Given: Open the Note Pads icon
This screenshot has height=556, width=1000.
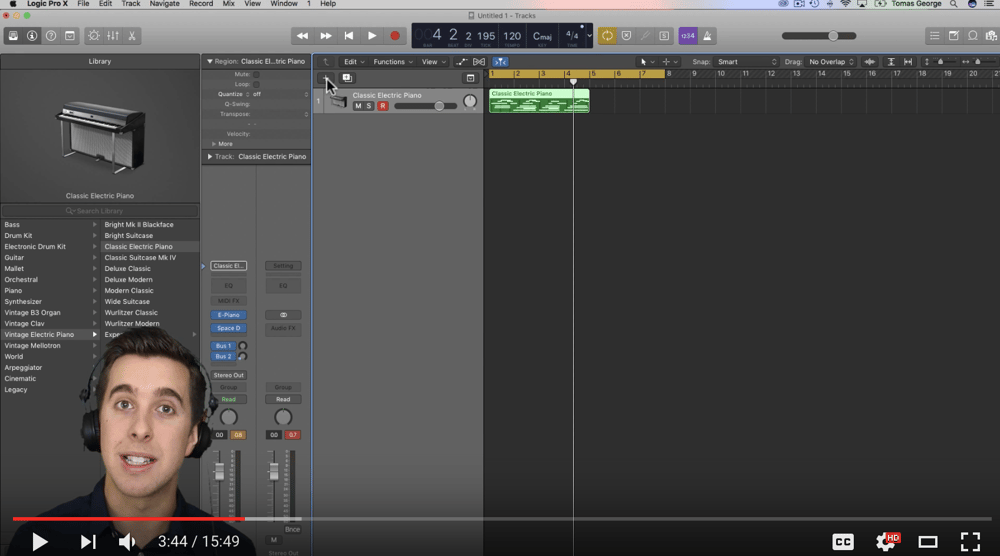Looking at the screenshot, I should [953, 36].
